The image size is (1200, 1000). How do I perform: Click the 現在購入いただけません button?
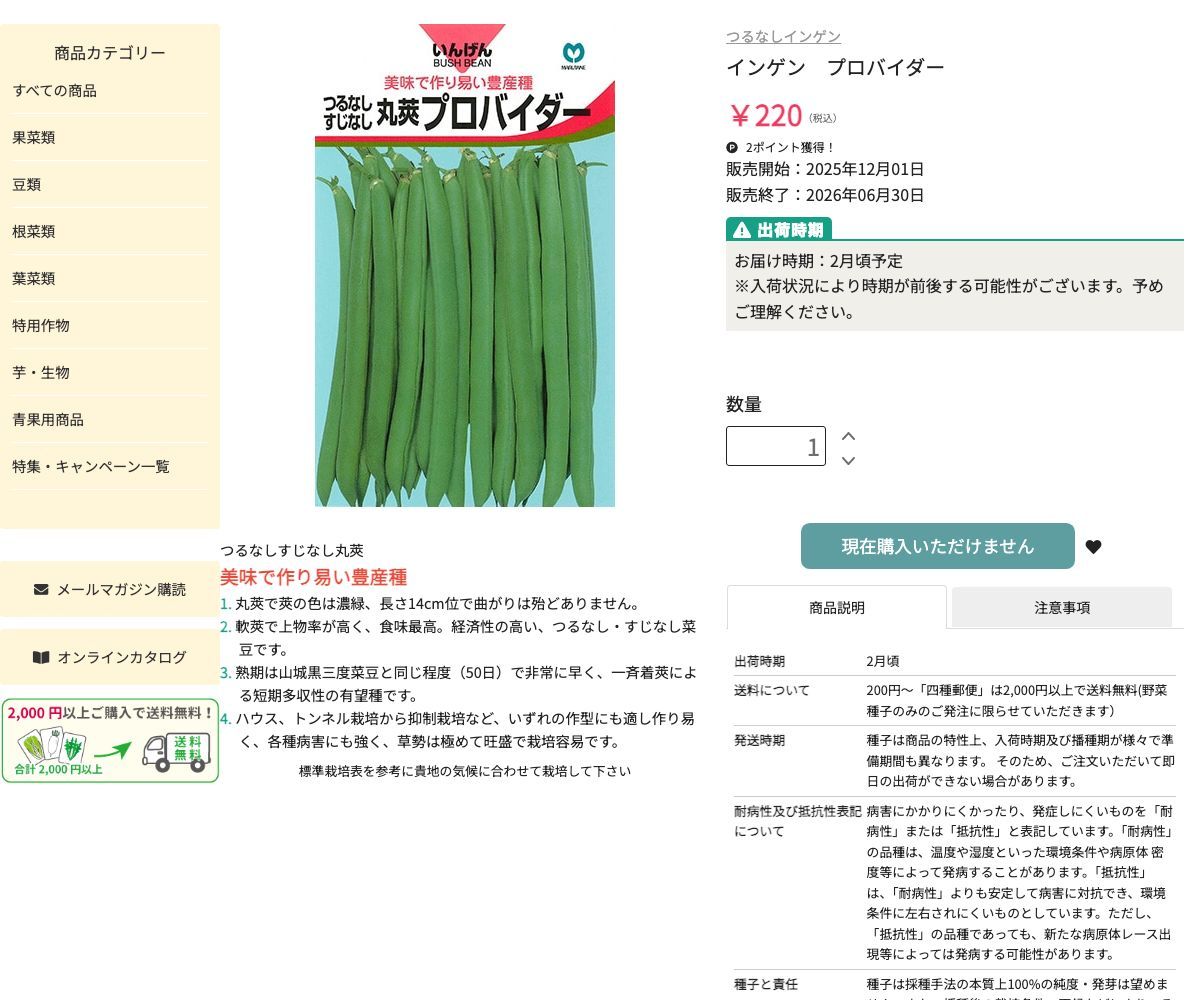(937, 546)
